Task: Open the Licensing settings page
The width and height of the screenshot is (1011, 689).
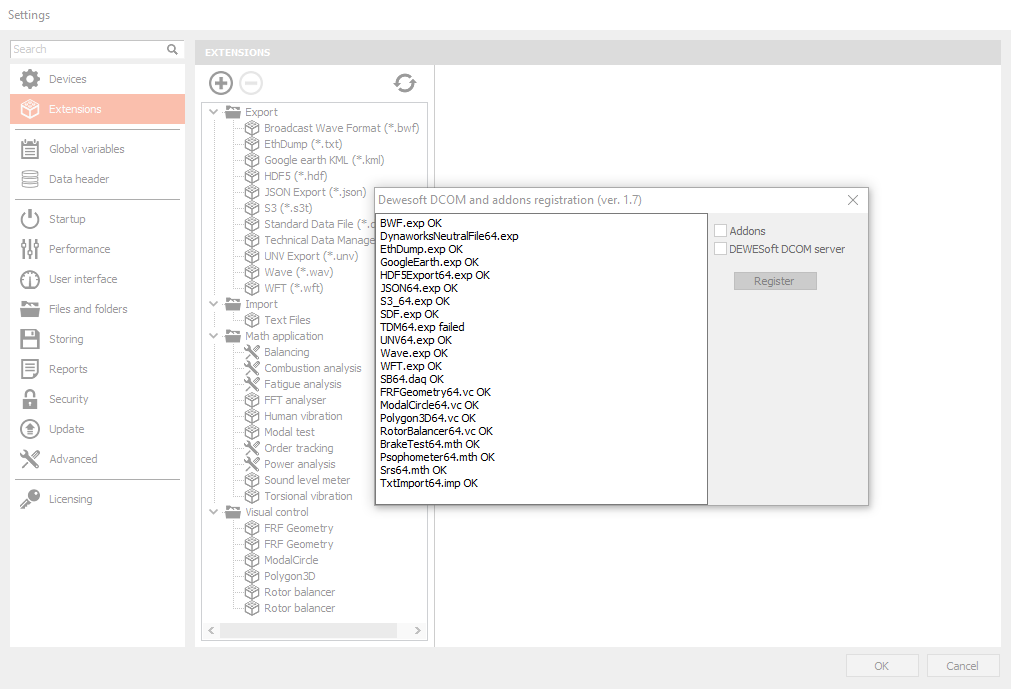Action: (97, 499)
